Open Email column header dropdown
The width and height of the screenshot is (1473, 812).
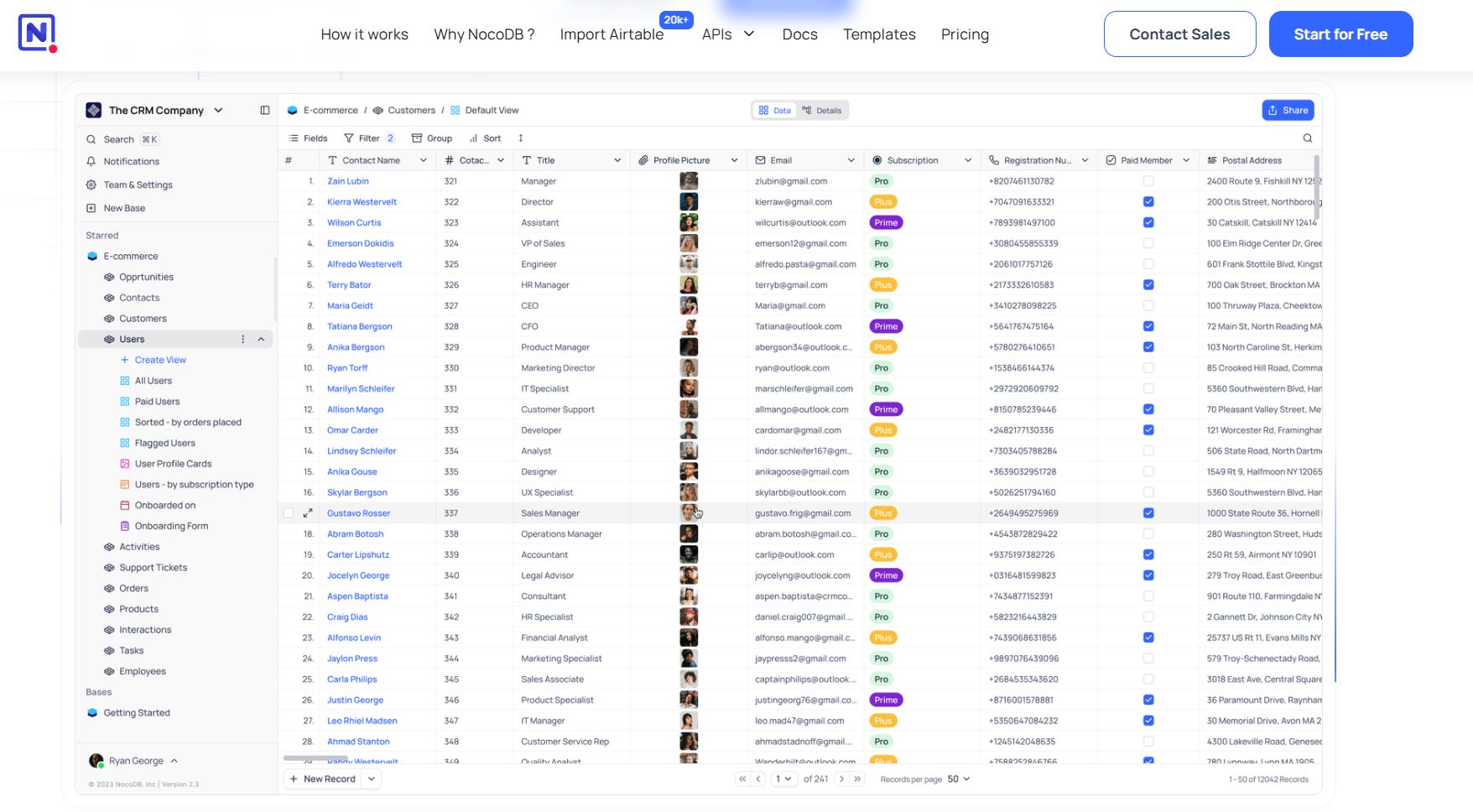(851, 160)
